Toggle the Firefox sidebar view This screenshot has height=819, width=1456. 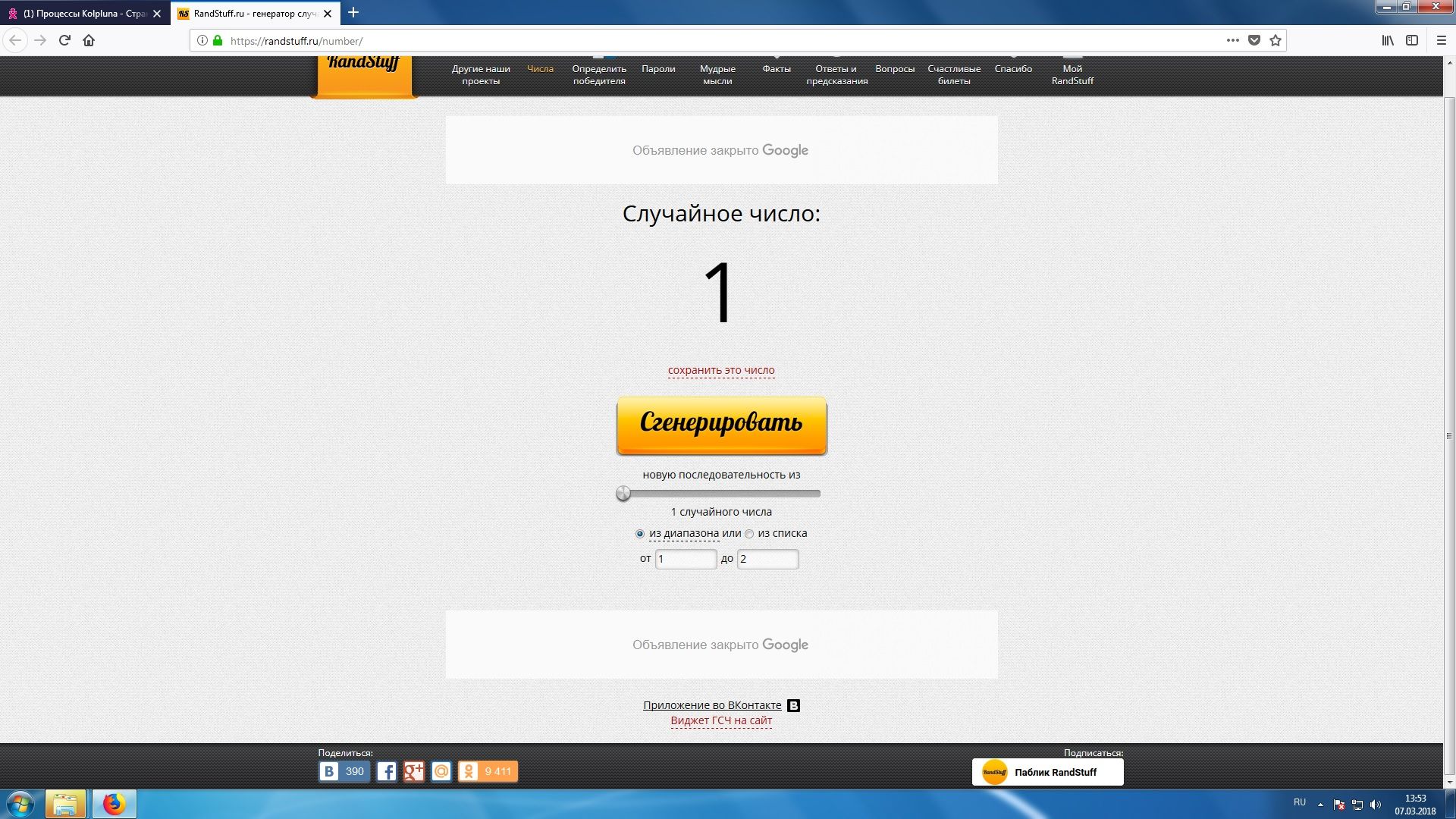tap(1412, 41)
